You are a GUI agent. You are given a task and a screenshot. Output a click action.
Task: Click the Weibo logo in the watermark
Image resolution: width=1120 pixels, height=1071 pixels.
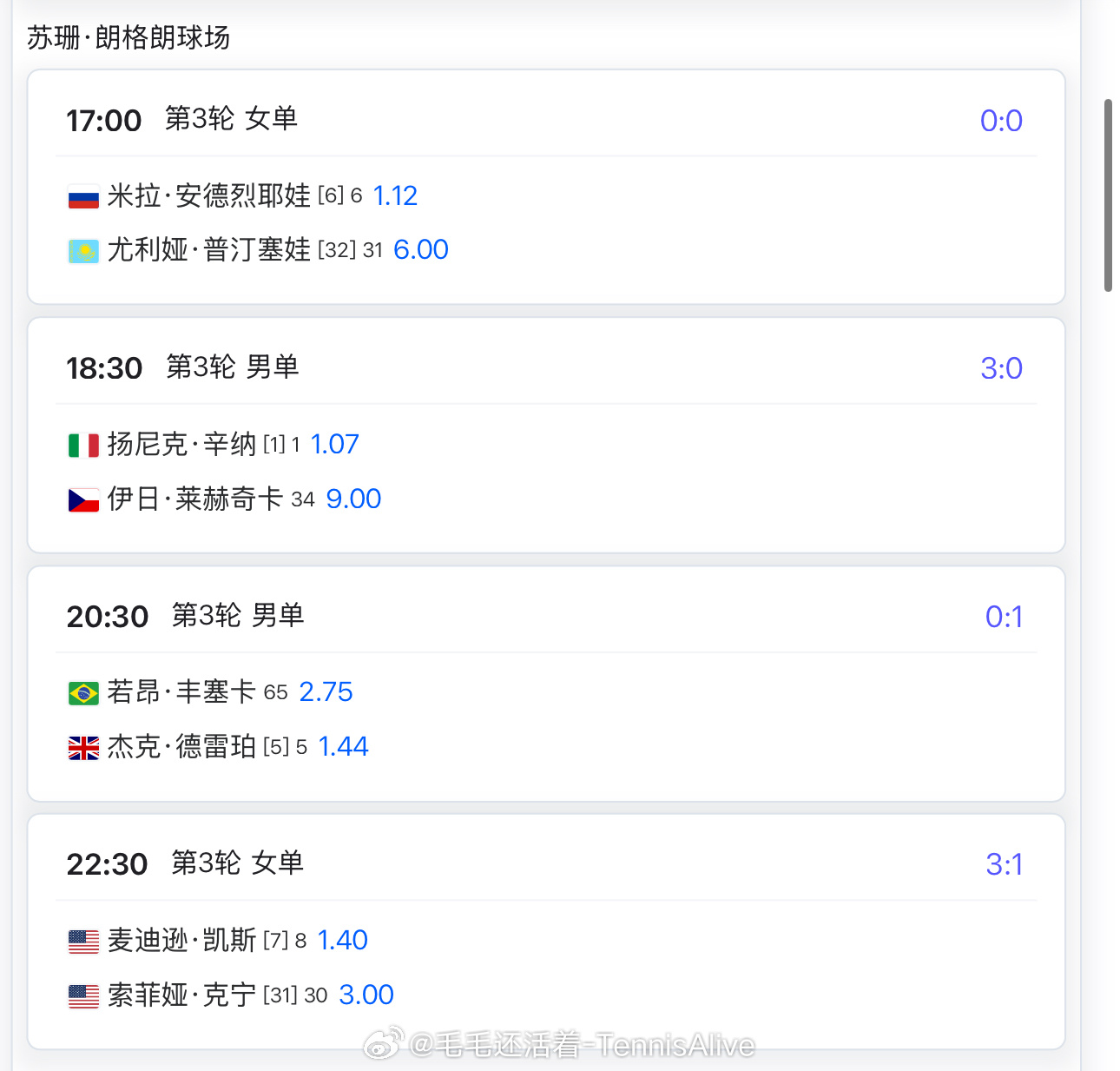tap(383, 1043)
